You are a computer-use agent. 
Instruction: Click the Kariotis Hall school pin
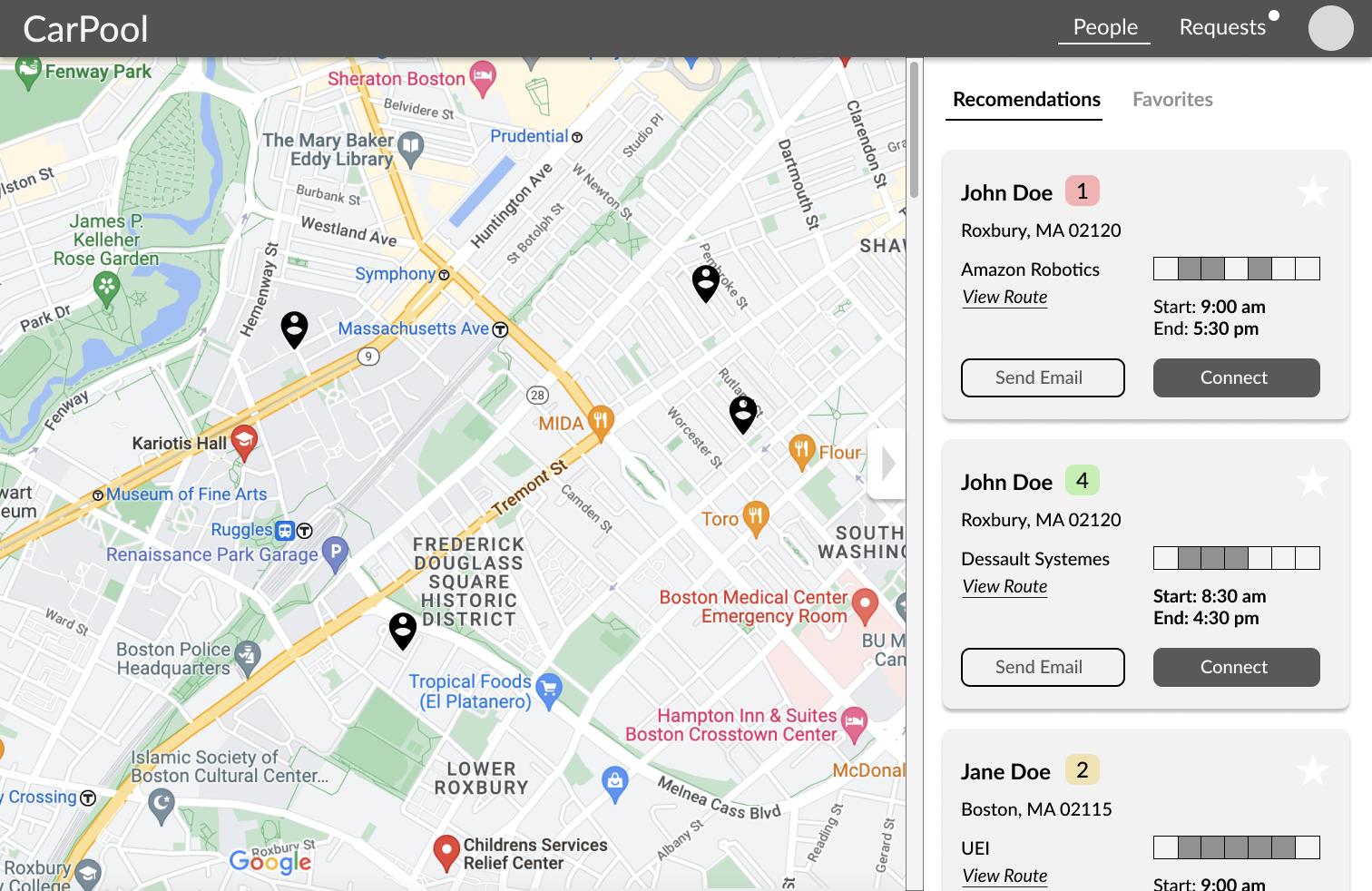point(243,442)
